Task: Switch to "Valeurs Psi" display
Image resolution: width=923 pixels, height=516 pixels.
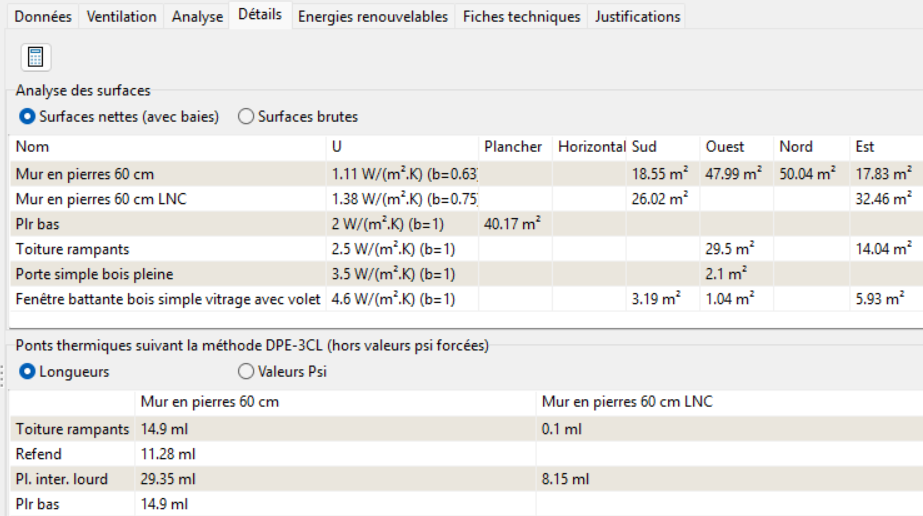Action: [x=246, y=372]
